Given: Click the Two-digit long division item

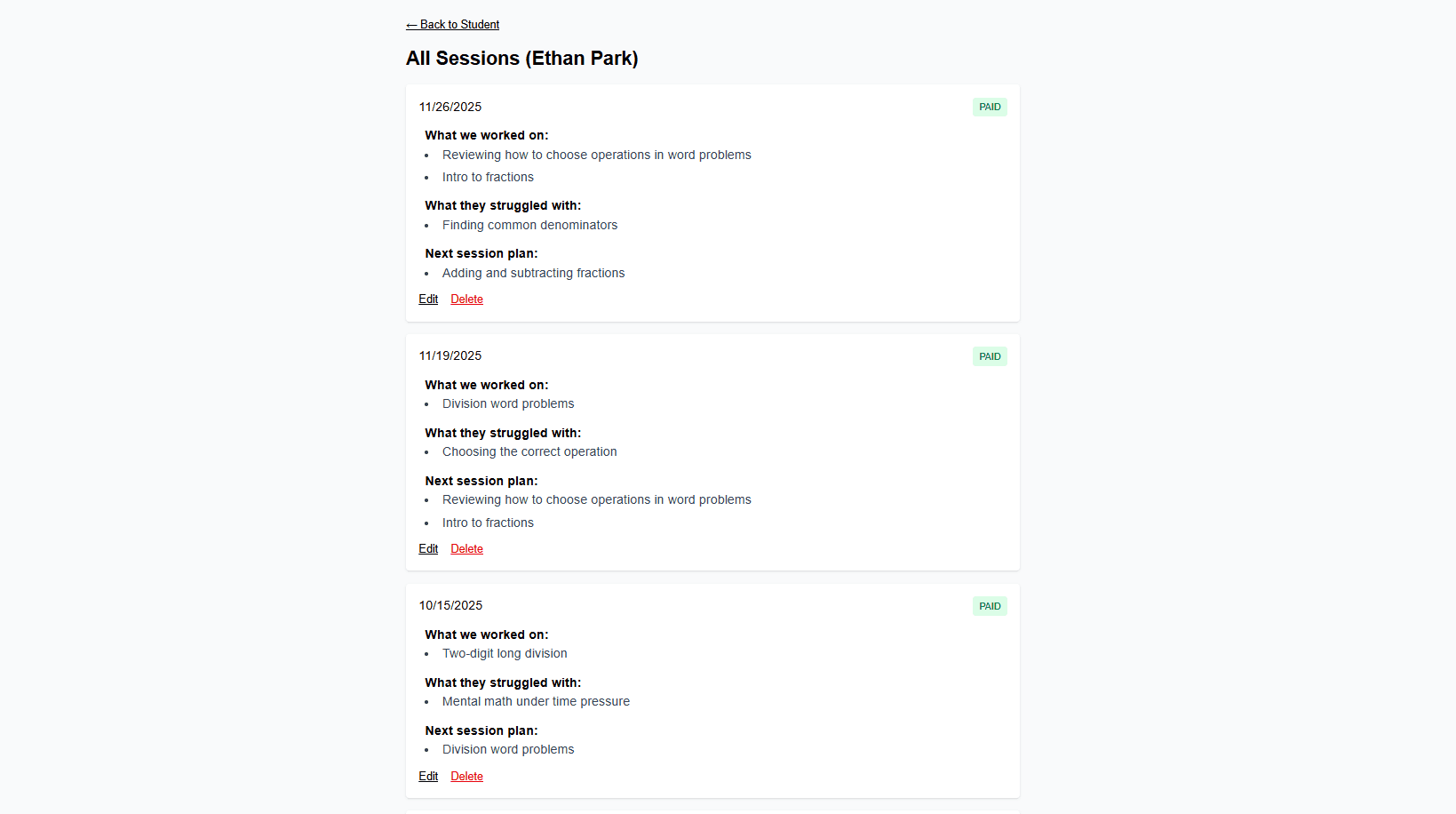Looking at the screenshot, I should tap(505, 654).
